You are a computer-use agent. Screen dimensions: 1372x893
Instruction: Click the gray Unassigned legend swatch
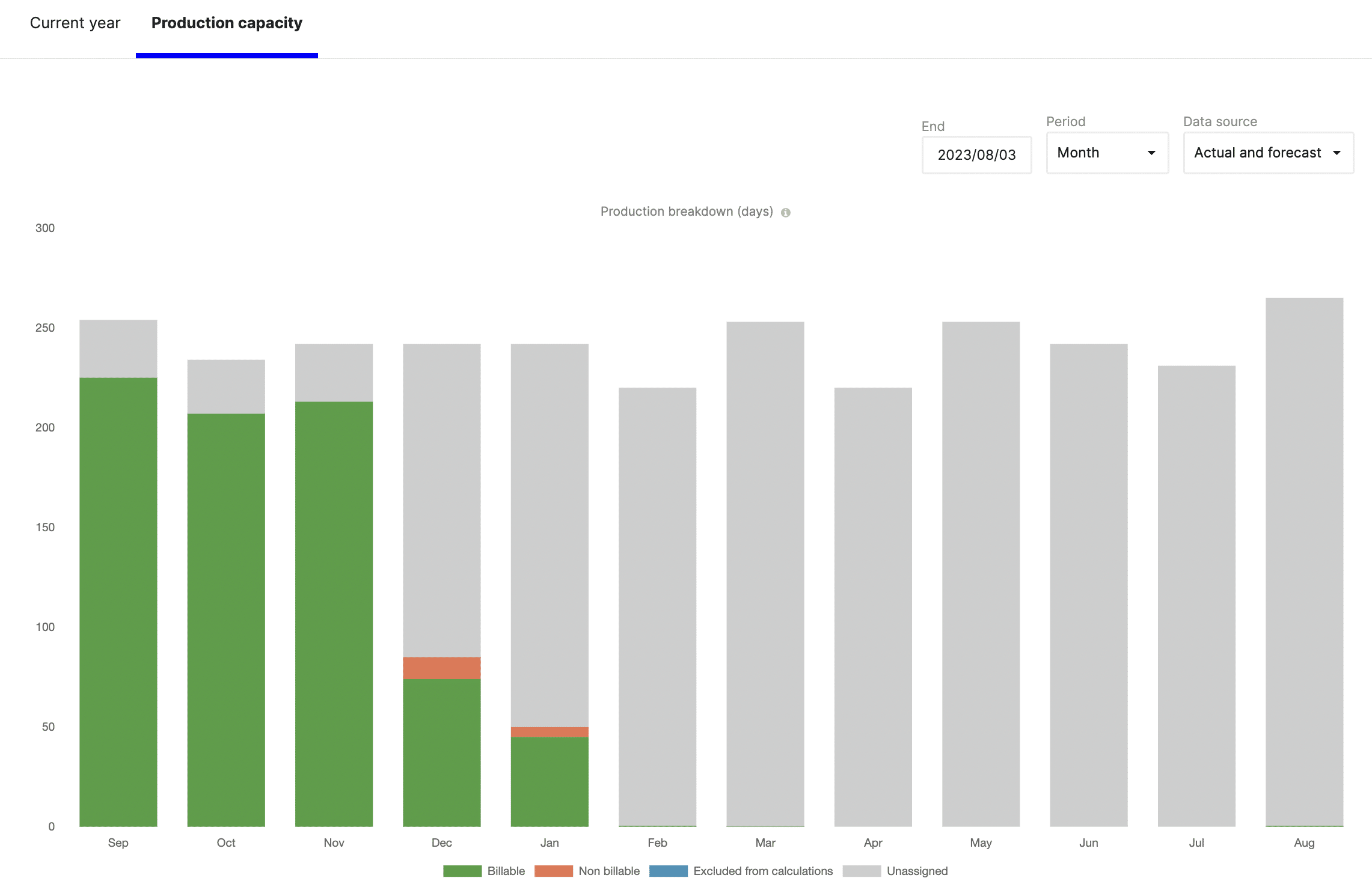click(862, 871)
